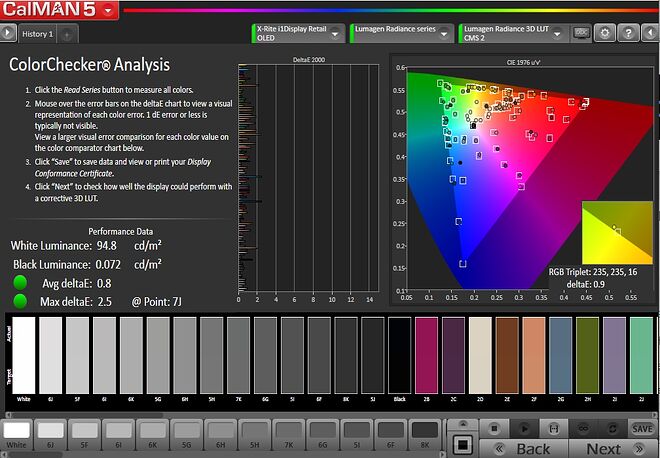The height and width of the screenshot is (458, 660).
Task: Click the DeltaE 2000 bar chart
Action: 309,178
